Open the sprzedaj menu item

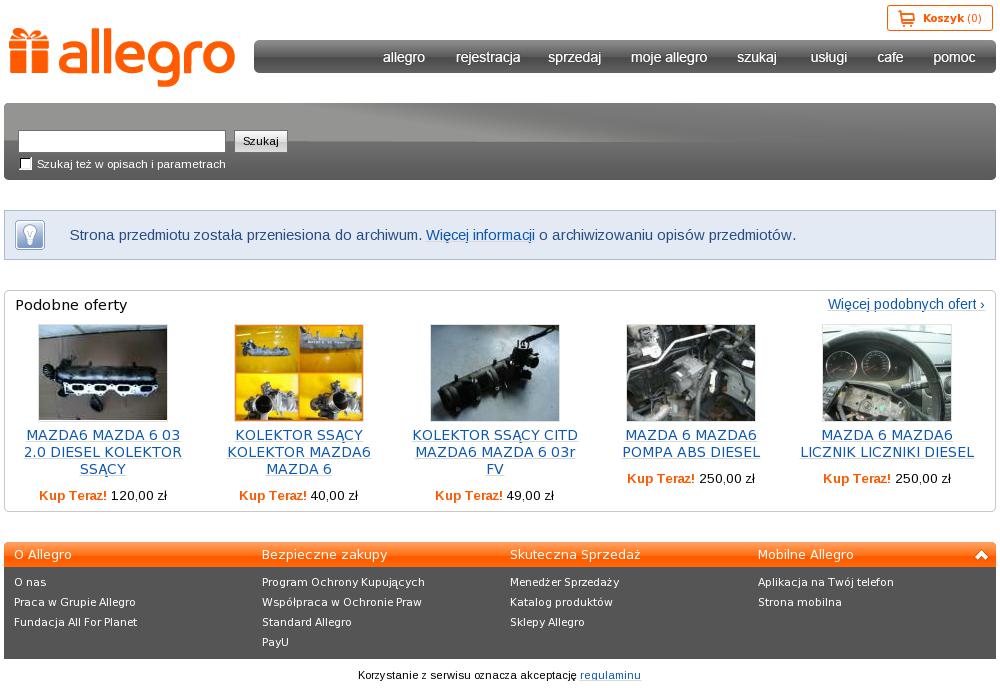tap(574, 57)
